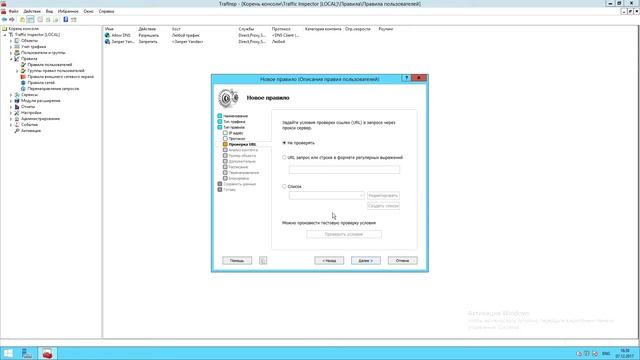640x360 pixels.
Task: Click the red Traffic Inspector taskbar icon
Action: pos(47,353)
